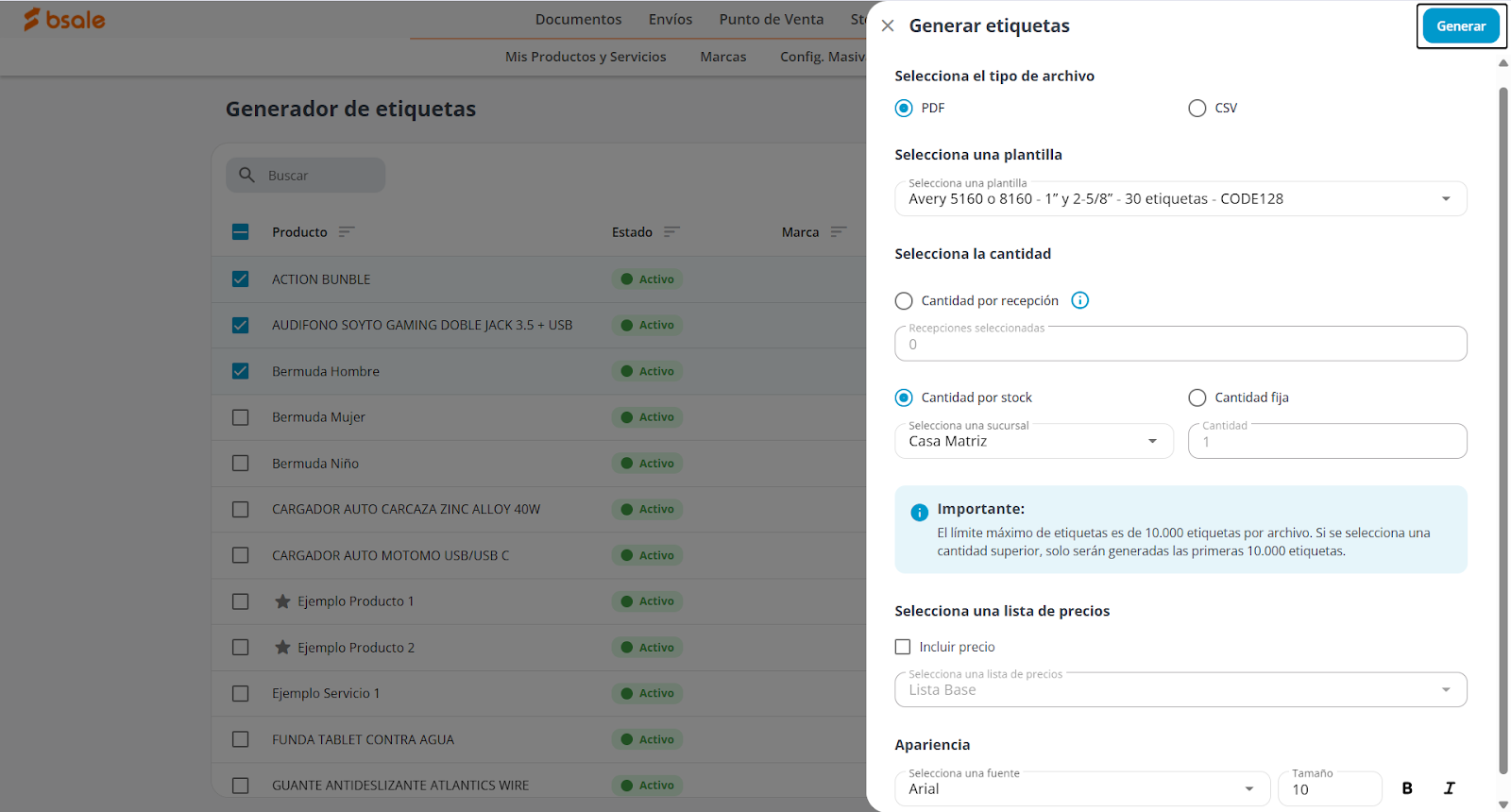
Task: Open the Arial font dropdown
Action: [x=1082, y=788]
